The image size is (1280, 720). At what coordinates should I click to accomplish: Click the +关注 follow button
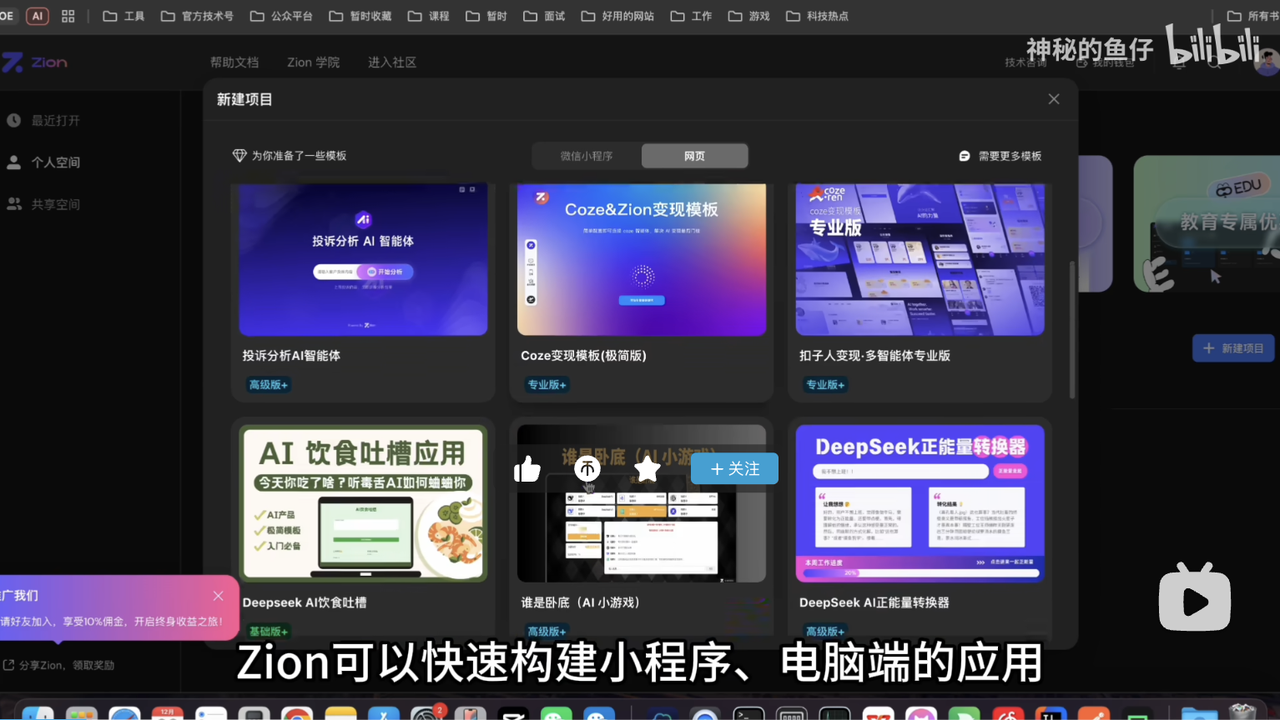tap(734, 468)
